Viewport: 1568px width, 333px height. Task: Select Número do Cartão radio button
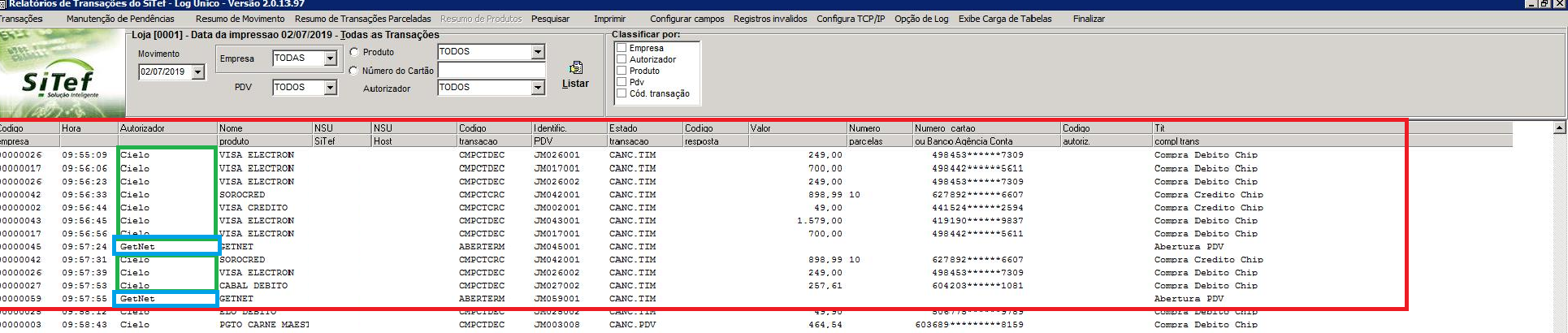(354, 71)
